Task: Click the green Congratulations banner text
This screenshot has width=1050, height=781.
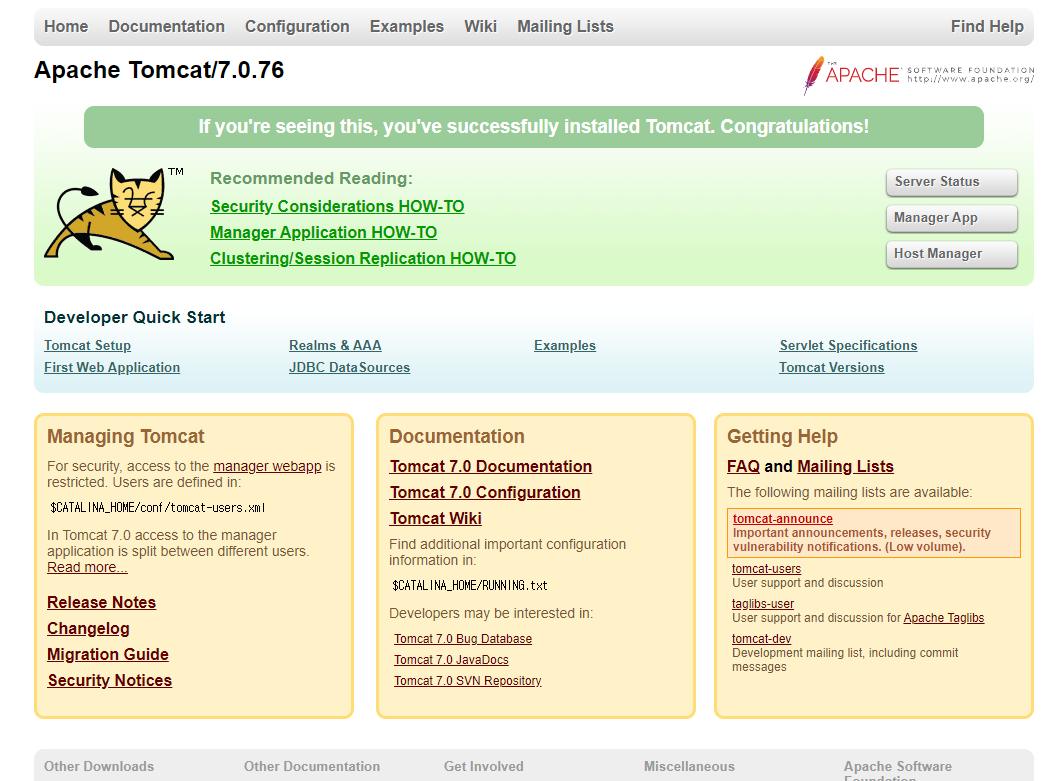Action: tap(534, 127)
